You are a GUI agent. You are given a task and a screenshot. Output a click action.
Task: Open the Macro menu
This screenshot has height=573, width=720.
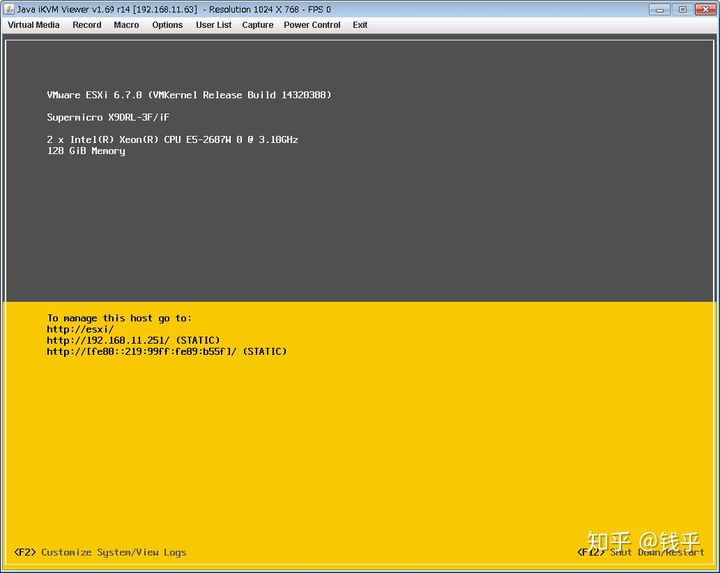tap(126, 25)
